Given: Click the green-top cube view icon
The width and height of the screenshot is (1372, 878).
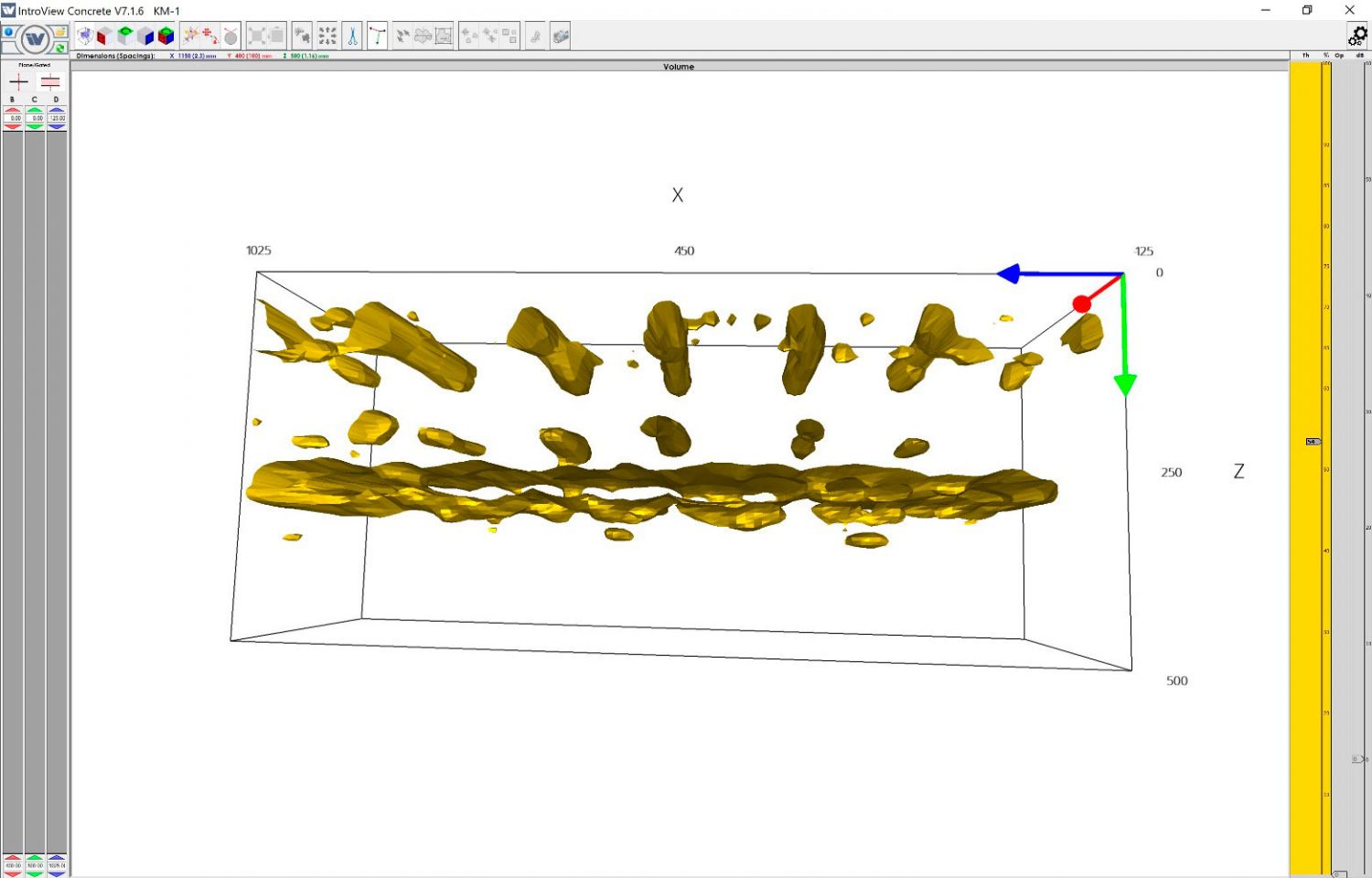Looking at the screenshot, I should tap(125, 37).
